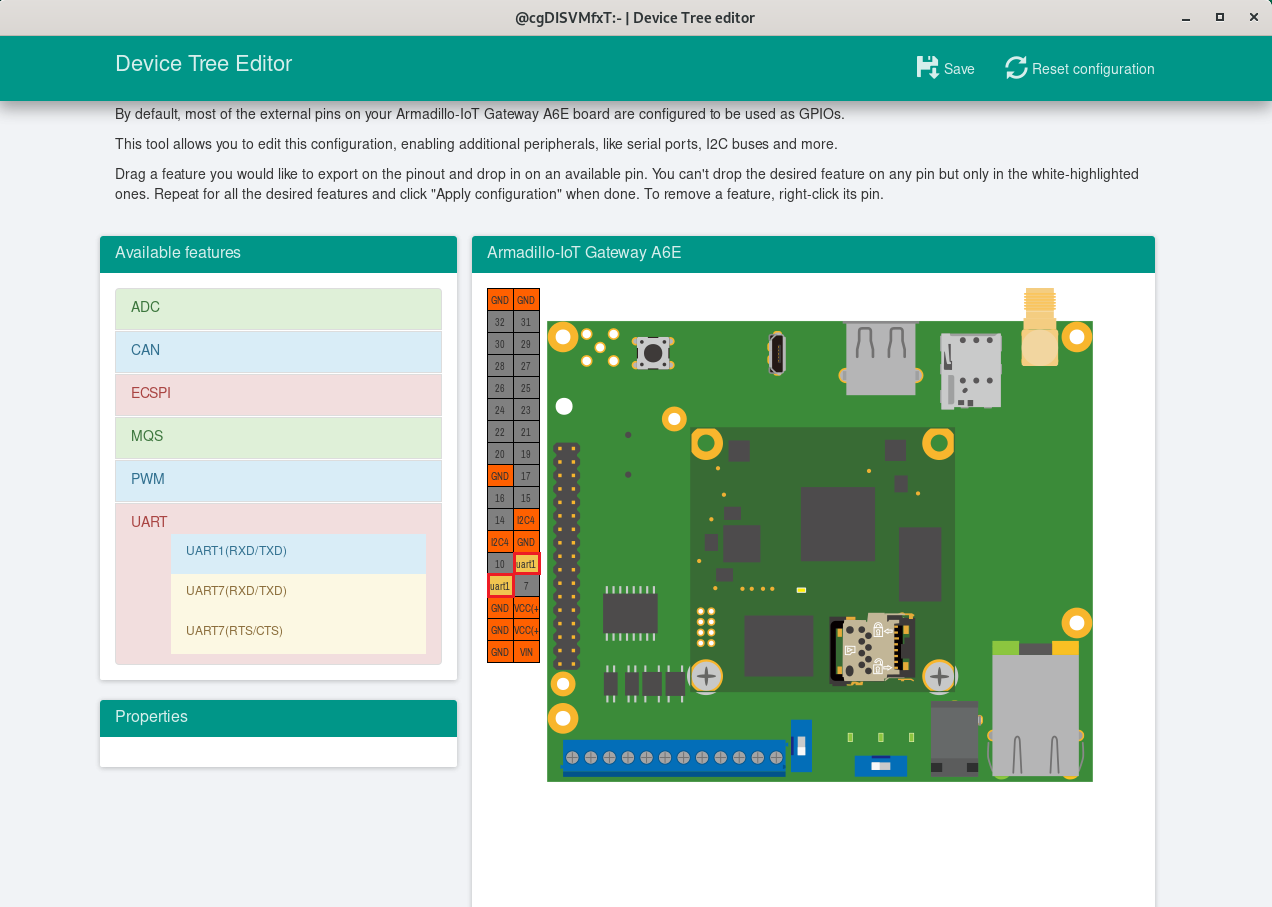
Task: Choose the UART7(RTS/CTS) feature
Action: coord(298,632)
